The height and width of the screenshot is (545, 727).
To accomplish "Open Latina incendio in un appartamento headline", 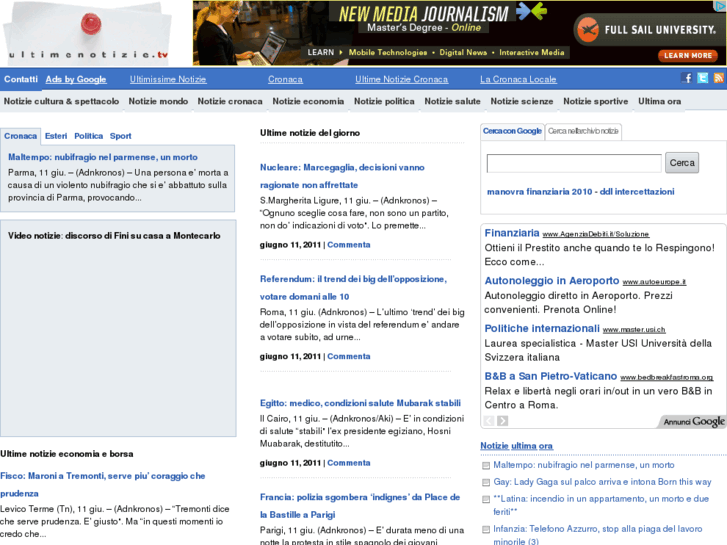I will 601,505.
